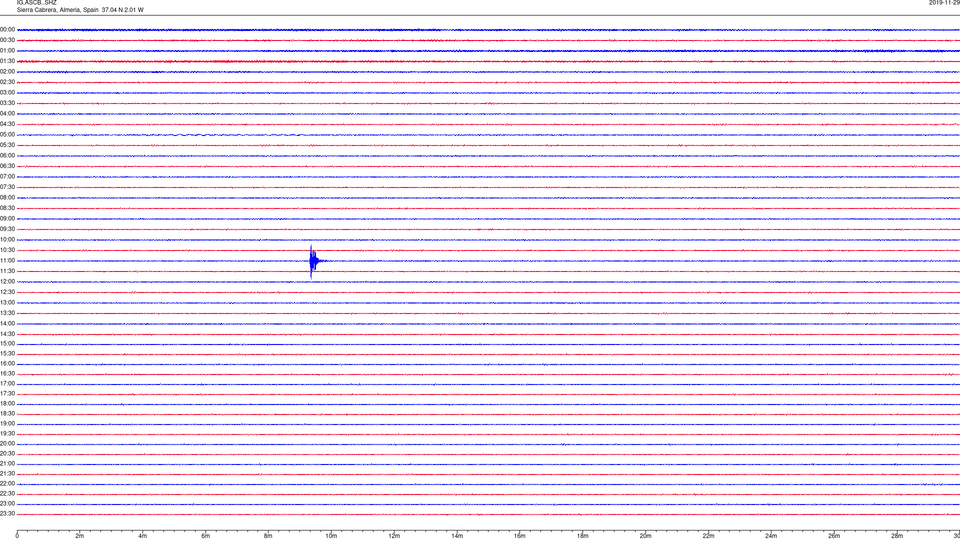This screenshot has height=540, width=960.
Task: Select the 03:30 row time label
Action: pyautogui.click(x=8, y=103)
